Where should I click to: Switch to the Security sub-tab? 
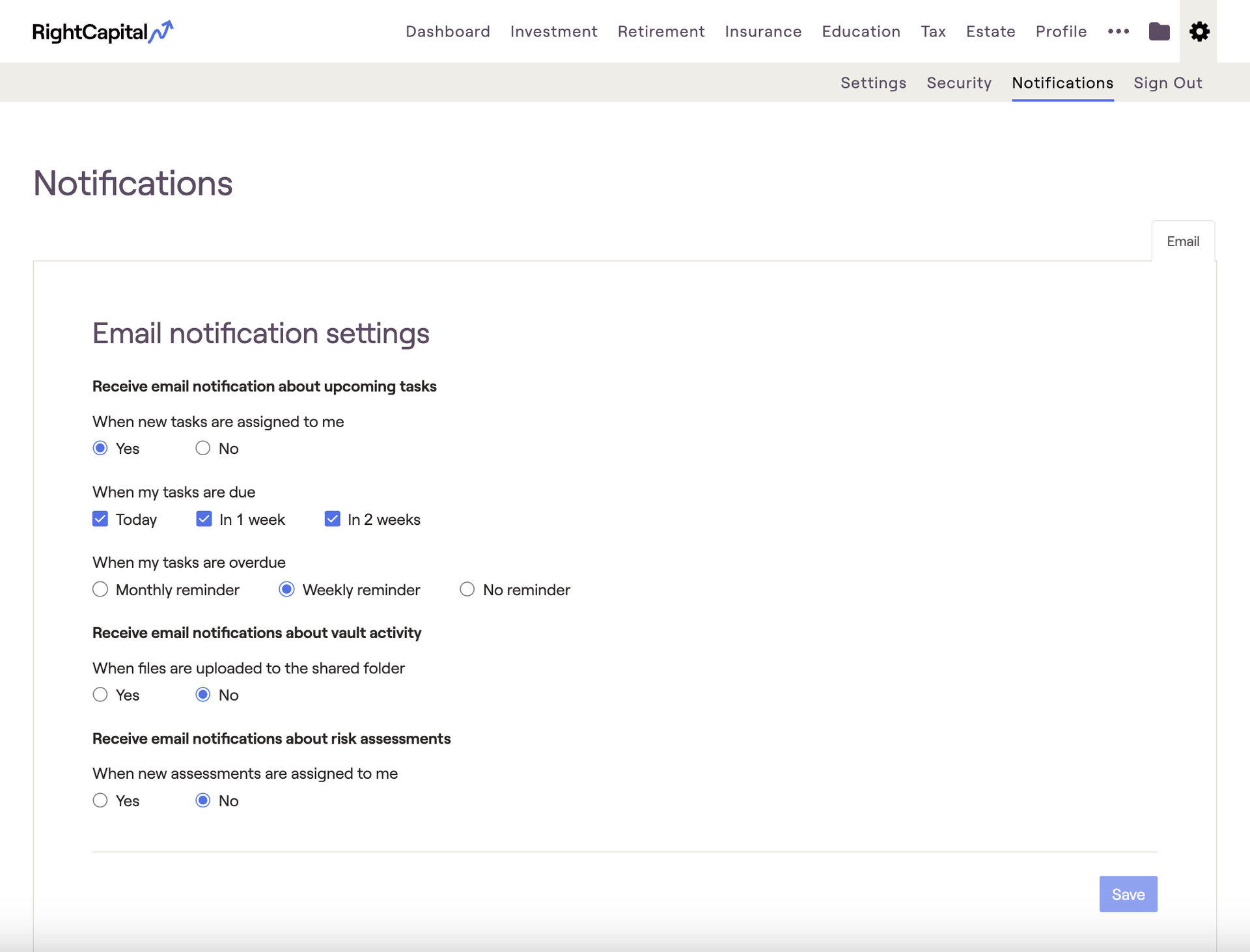point(959,83)
